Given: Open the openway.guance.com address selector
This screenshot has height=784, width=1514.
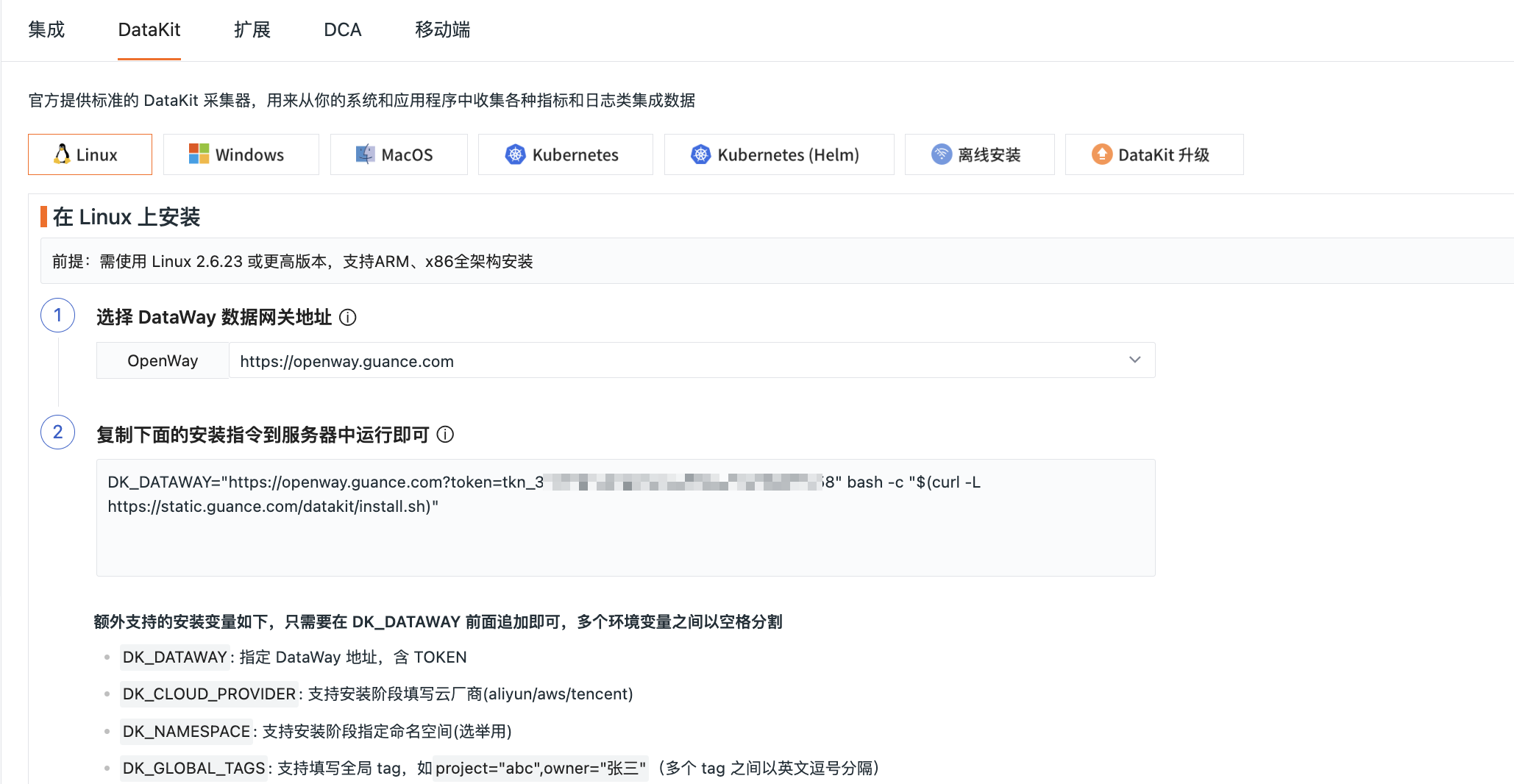Looking at the screenshot, I should (x=692, y=360).
